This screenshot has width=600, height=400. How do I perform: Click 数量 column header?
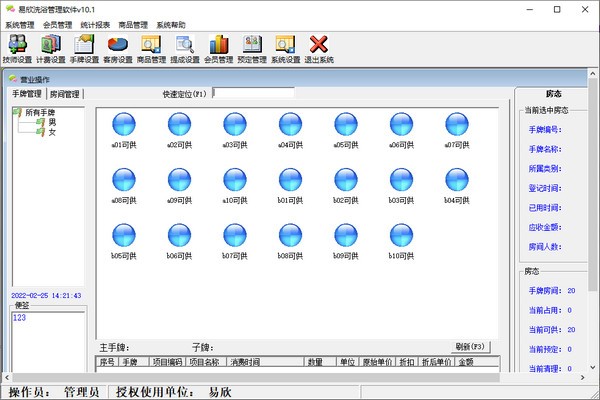coord(320,362)
